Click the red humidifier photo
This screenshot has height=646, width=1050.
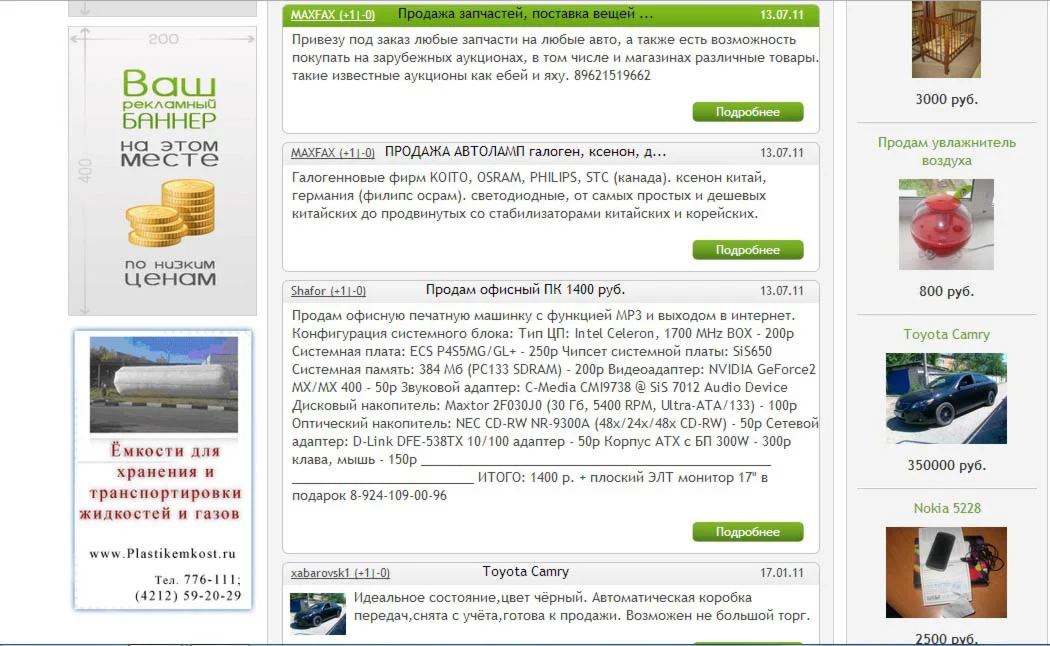click(946, 224)
